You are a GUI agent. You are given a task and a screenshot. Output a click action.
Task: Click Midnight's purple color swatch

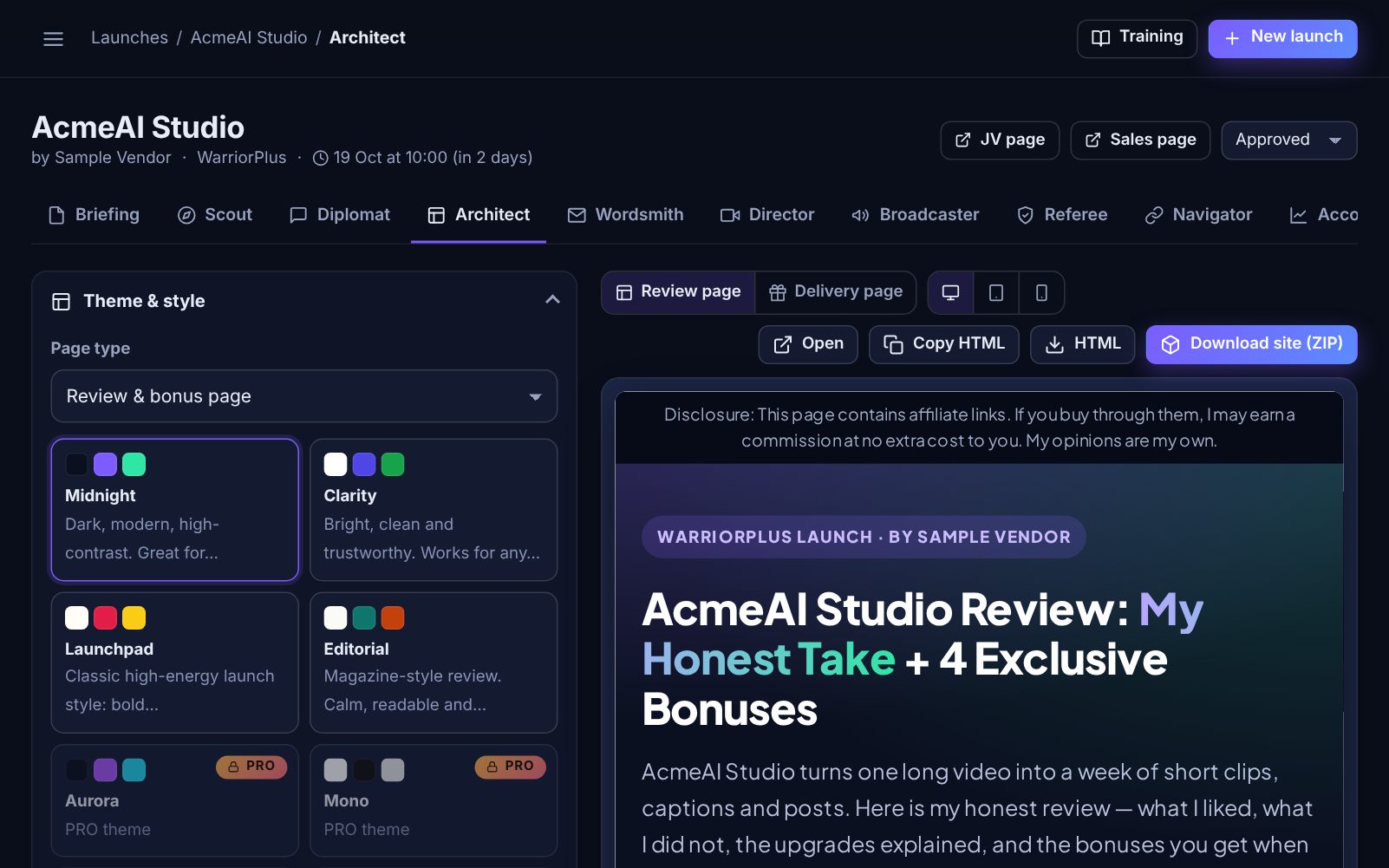coord(105,465)
